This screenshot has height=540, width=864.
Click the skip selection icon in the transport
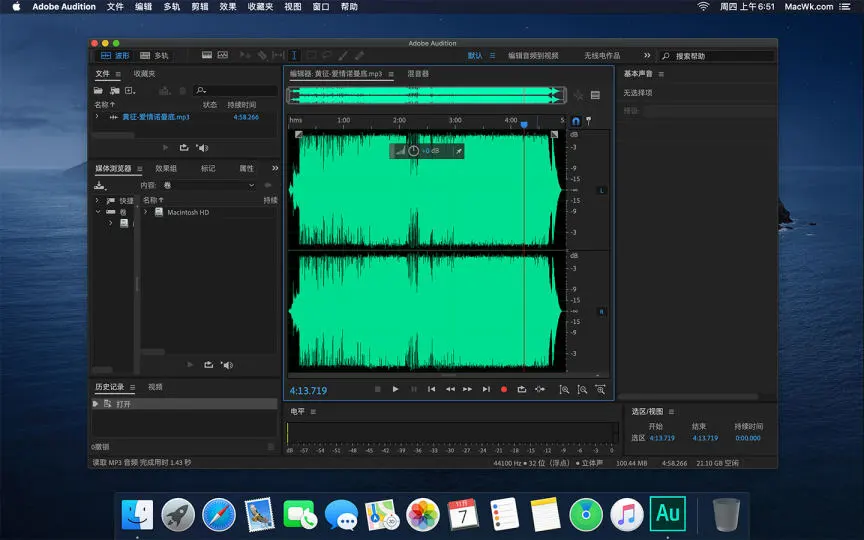pos(540,389)
